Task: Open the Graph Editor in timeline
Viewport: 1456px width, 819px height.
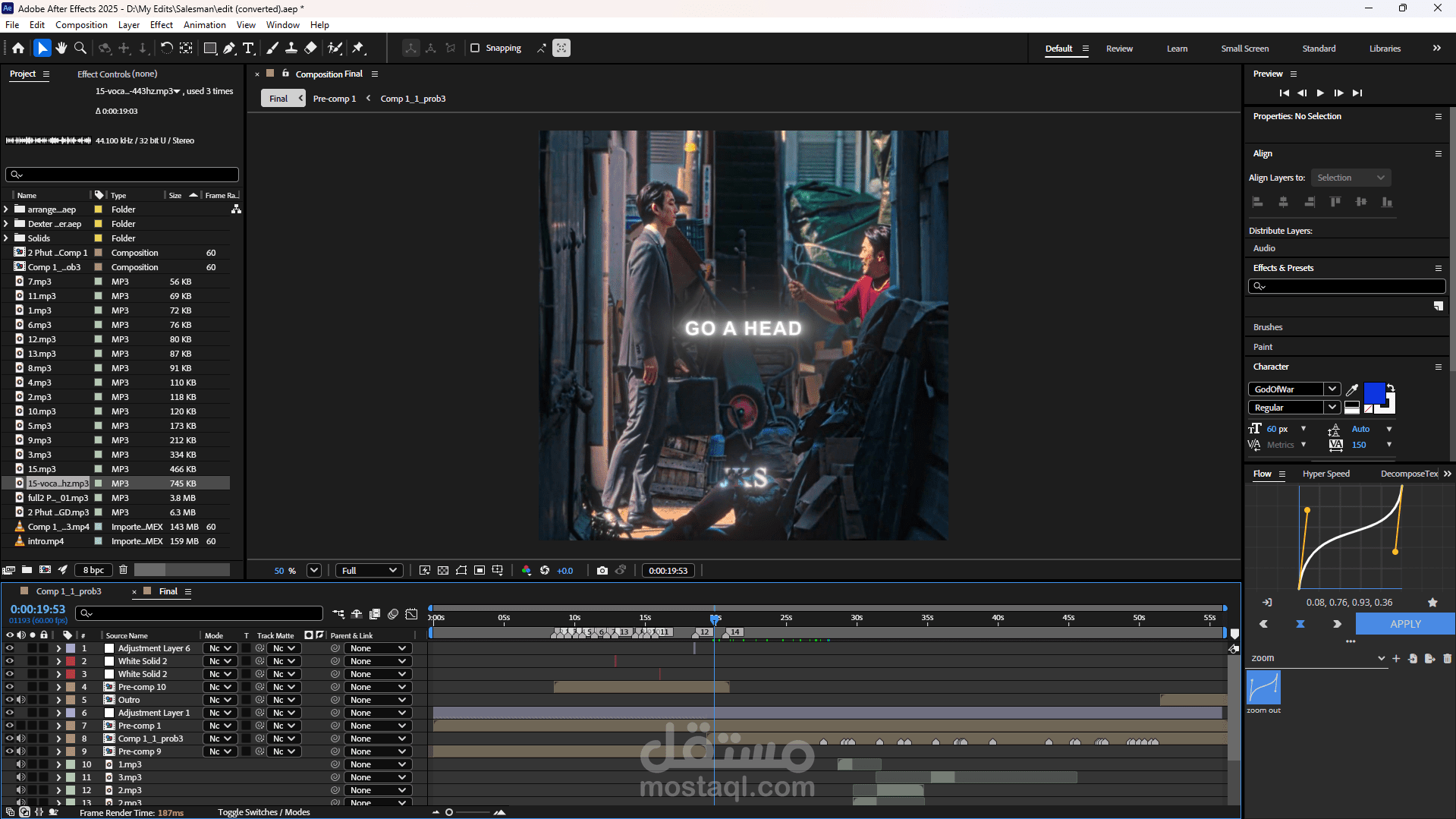Action: [411, 614]
